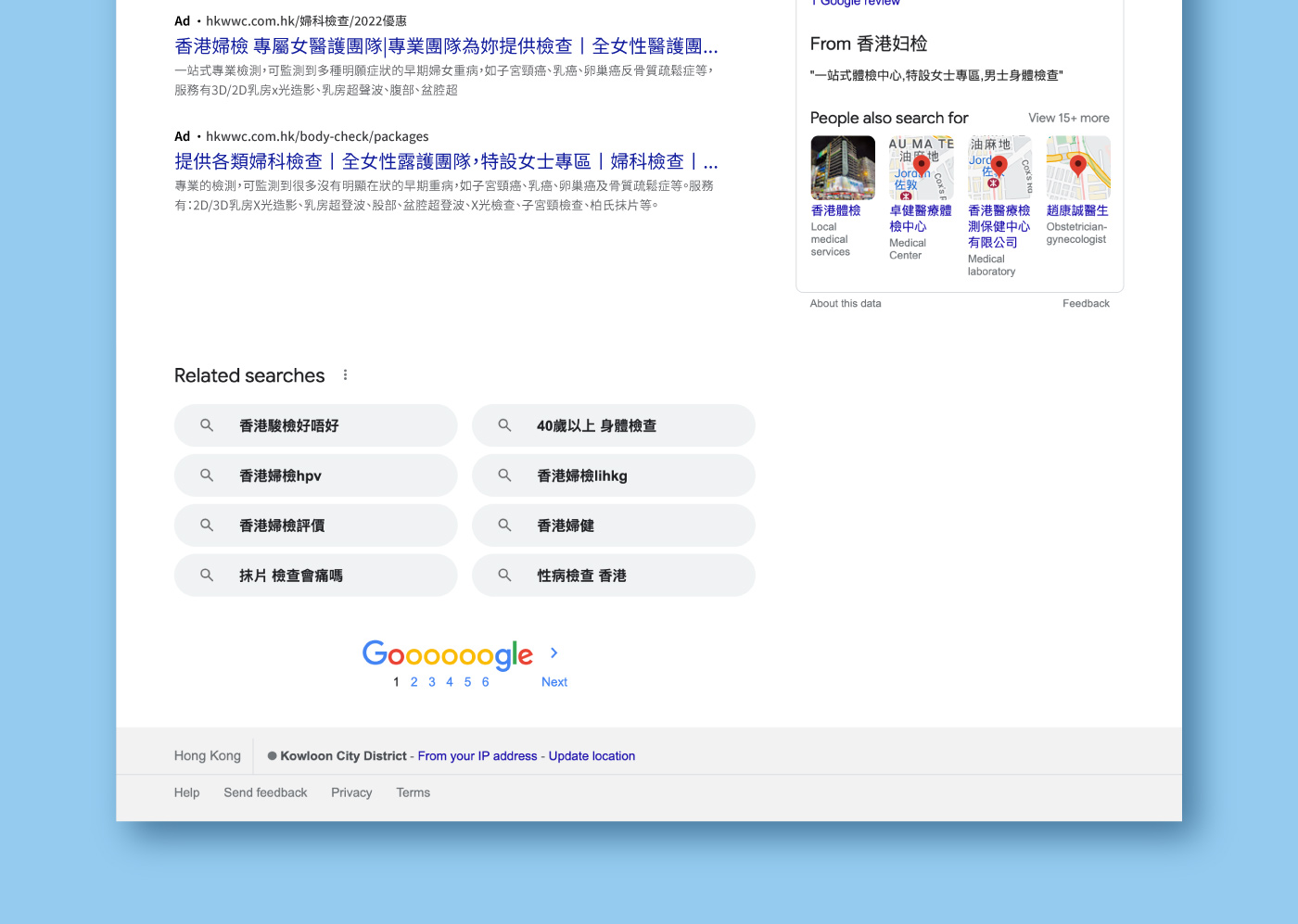Click Update location link
Image resolution: width=1298 pixels, height=924 pixels.
pyautogui.click(x=592, y=756)
